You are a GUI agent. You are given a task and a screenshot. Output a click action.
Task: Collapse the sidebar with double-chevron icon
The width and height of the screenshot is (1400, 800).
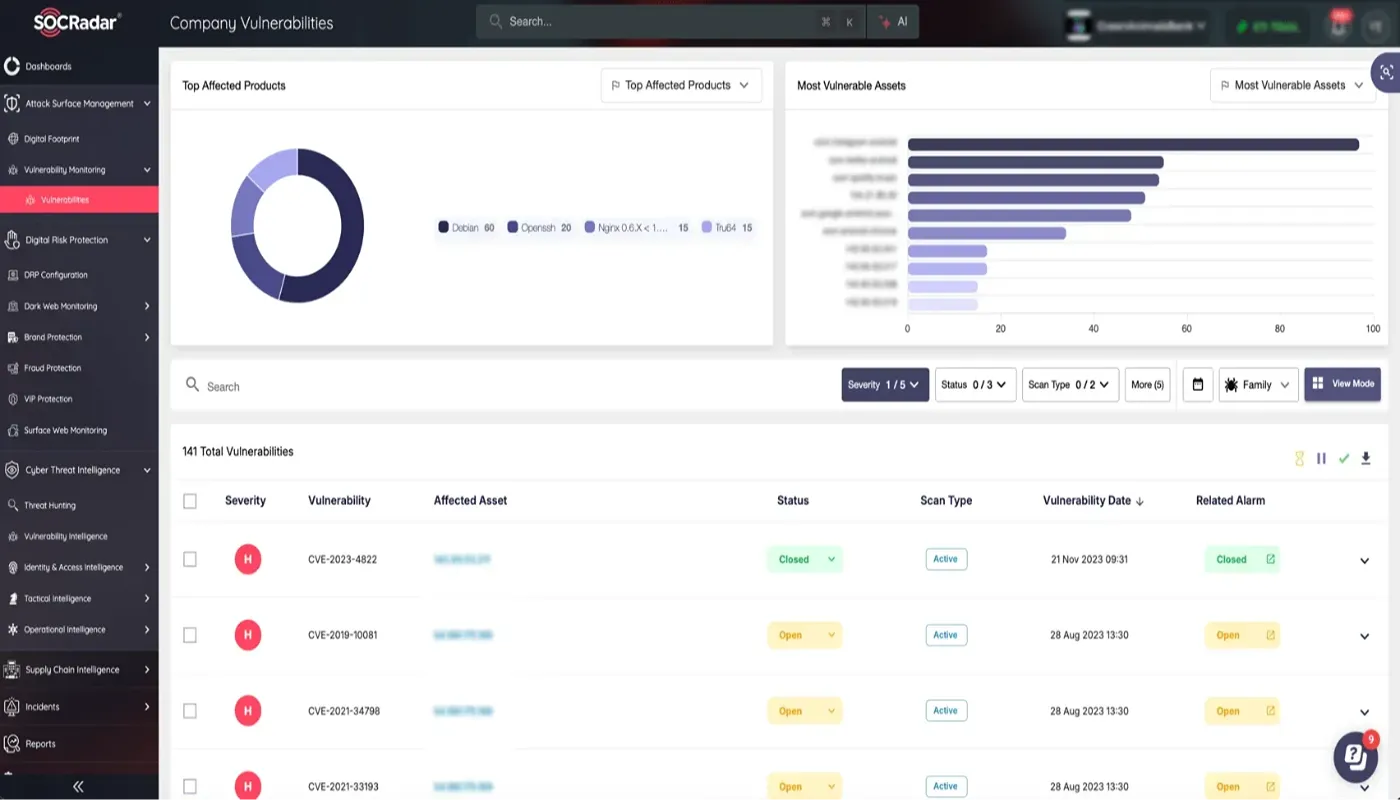[x=78, y=786]
